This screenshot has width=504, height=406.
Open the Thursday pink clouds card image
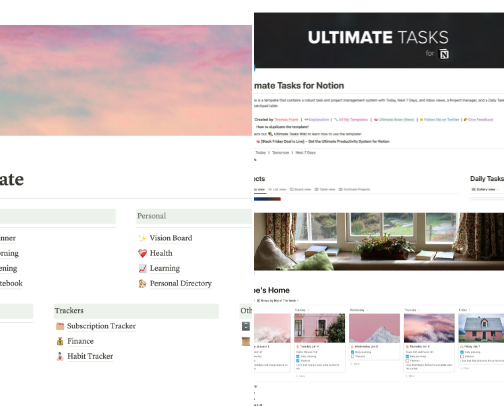pos(429,328)
